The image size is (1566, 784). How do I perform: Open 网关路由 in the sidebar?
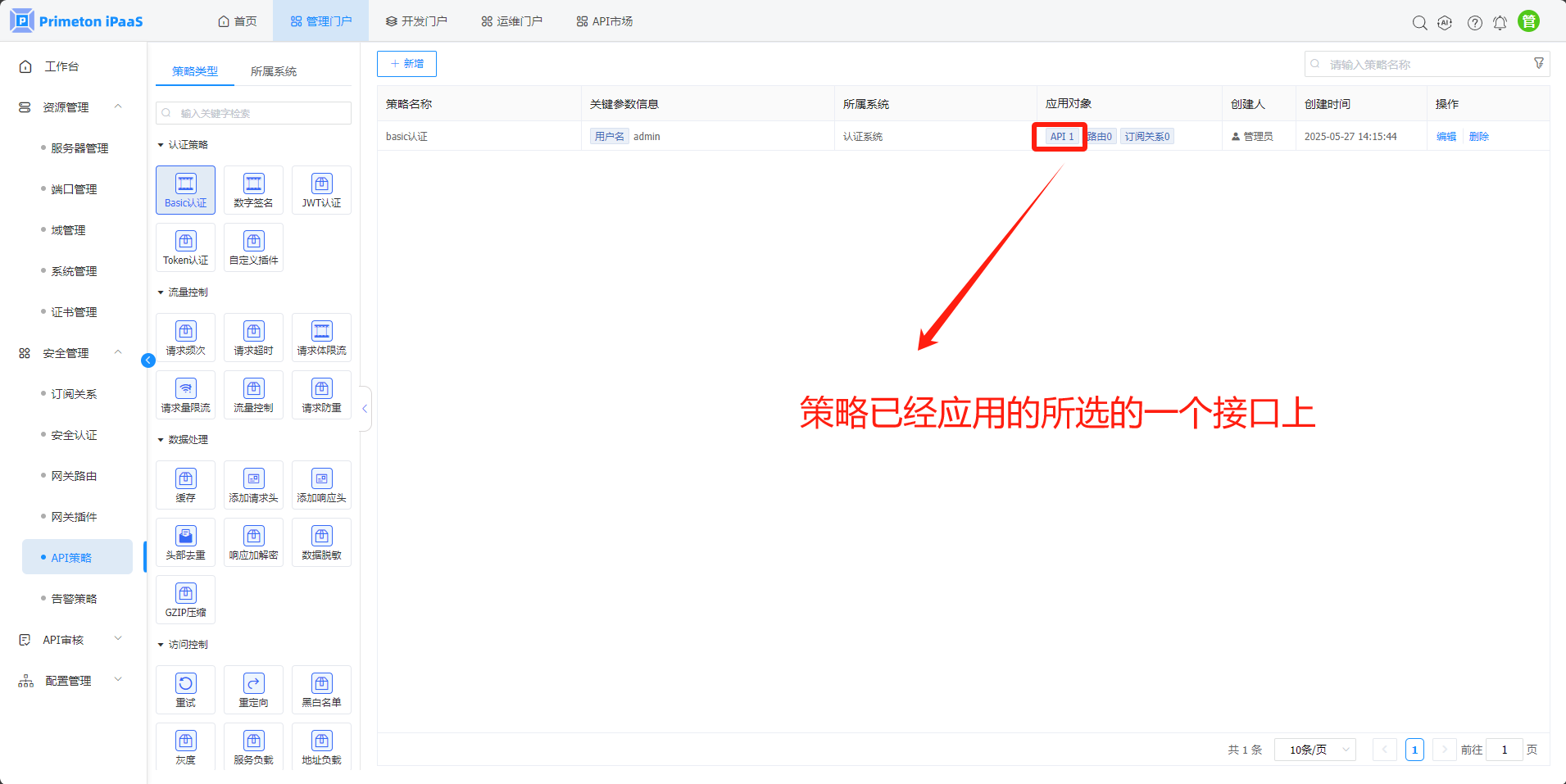[74, 476]
